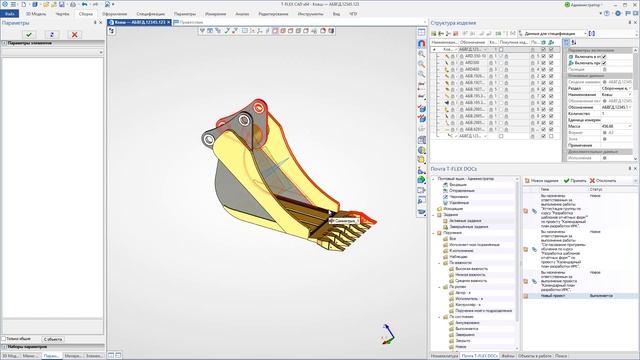Image resolution: width=640 pixels, height=360 pixels.
Task: Close the Ковш document tab
Action: tap(168, 22)
